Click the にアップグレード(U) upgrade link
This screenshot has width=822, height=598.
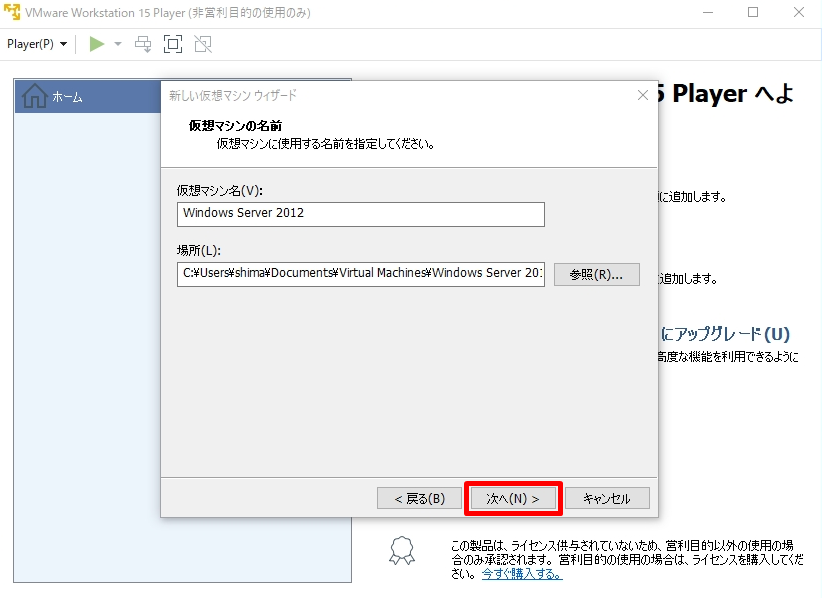point(725,334)
